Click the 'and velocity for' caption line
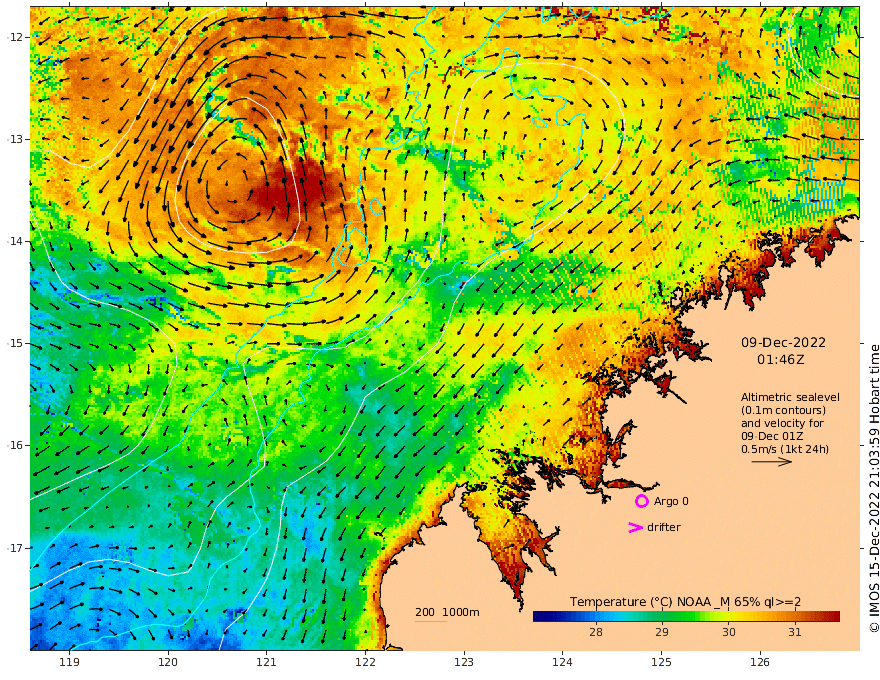Image resolution: width=880 pixels, height=680 pixels. [x=782, y=423]
